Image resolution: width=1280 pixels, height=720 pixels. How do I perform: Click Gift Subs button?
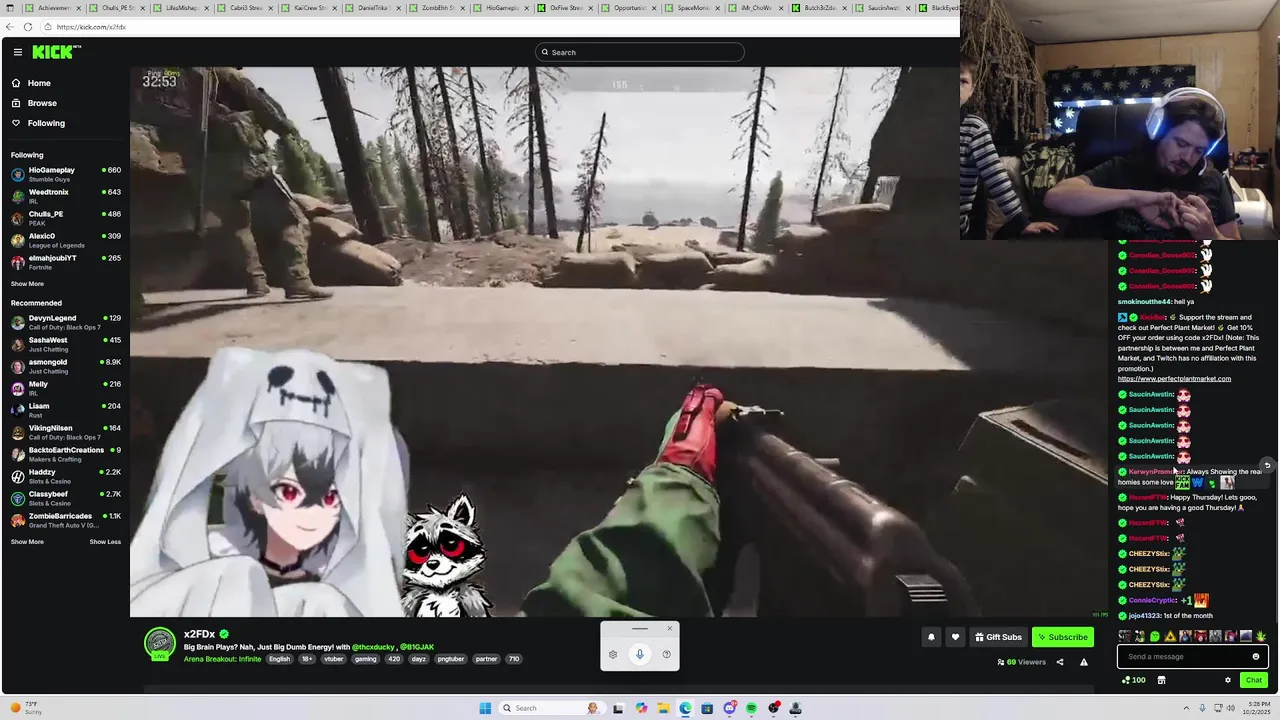998,637
